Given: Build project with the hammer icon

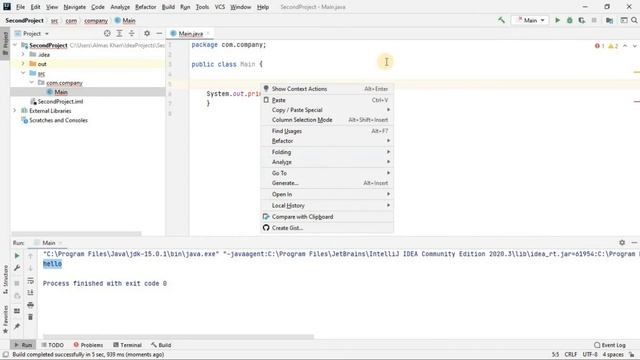Looking at the screenshot, I should coord(501,20).
